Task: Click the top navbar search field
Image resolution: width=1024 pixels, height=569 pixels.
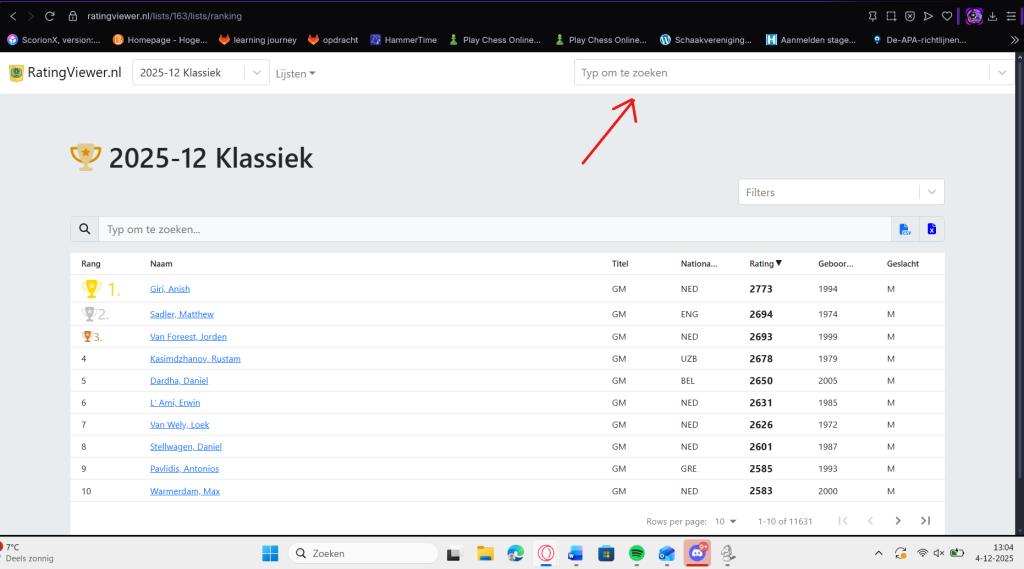Action: point(780,73)
